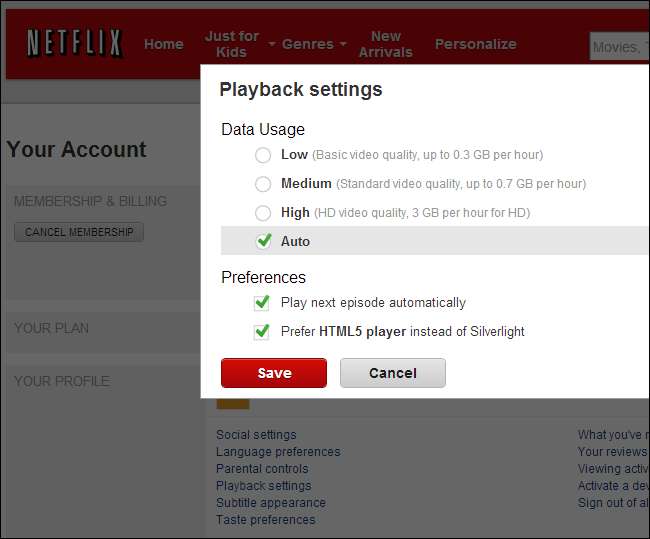Open Just for Kids section
This screenshot has width=650, height=539.
coord(232,44)
